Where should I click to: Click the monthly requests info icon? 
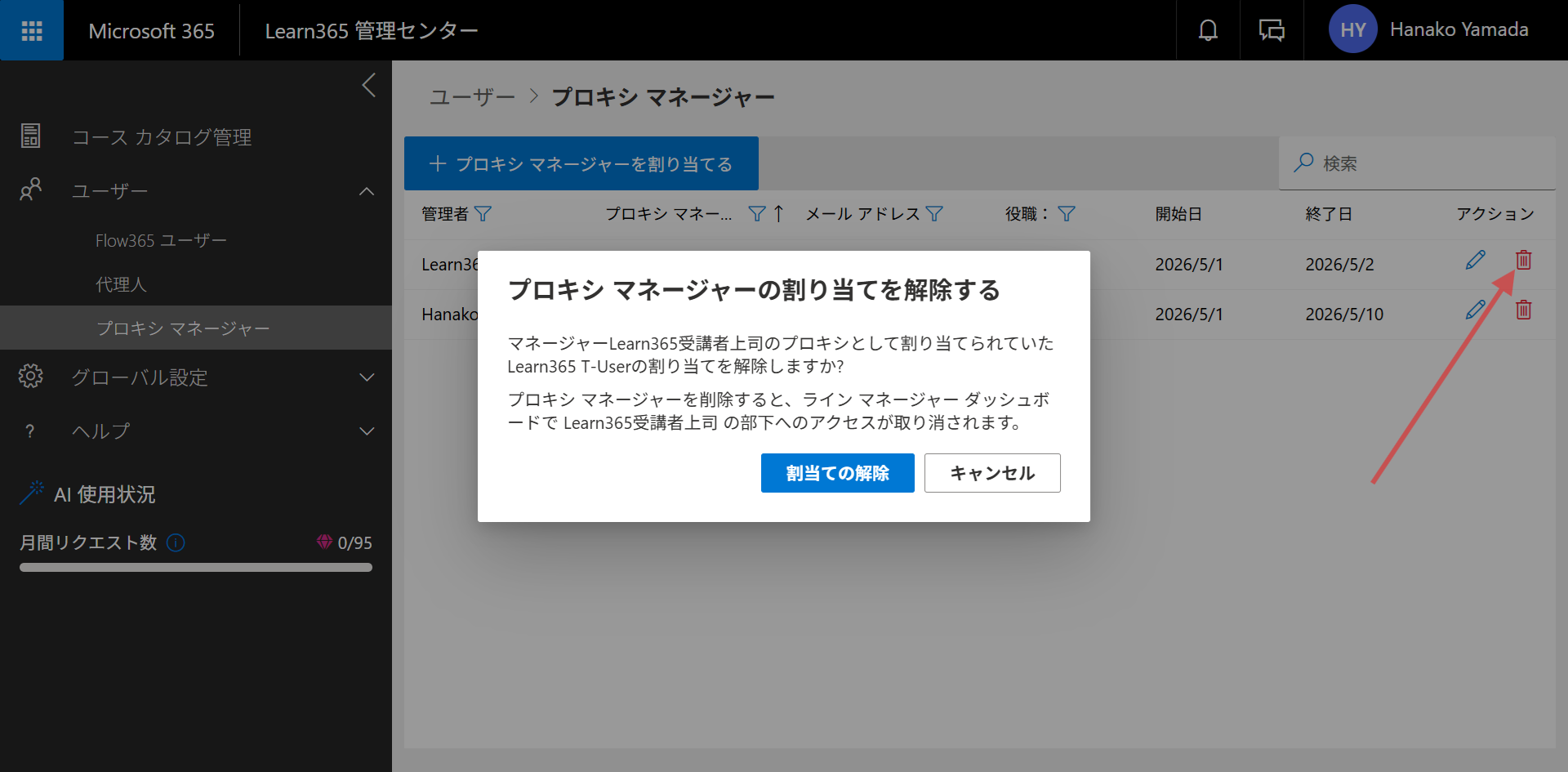176,542
